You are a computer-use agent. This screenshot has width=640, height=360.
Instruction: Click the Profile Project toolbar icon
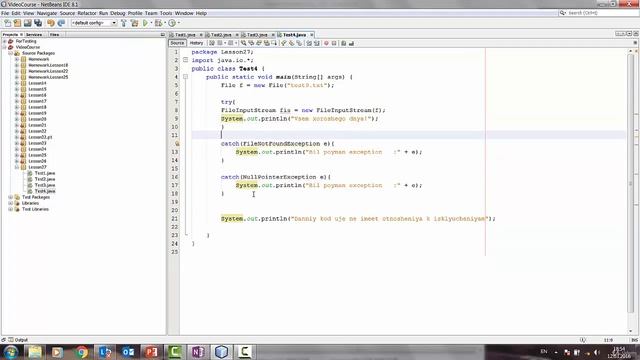[172, 23]
